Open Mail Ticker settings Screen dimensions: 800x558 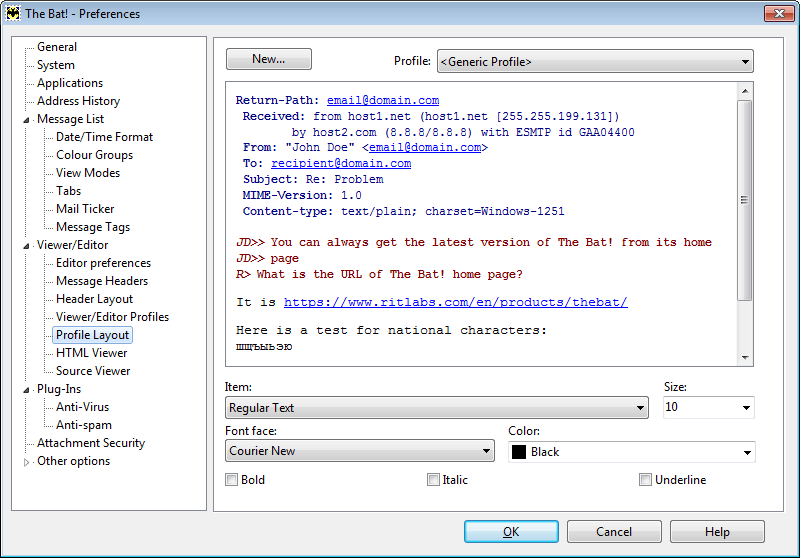(x=85, y=209)
